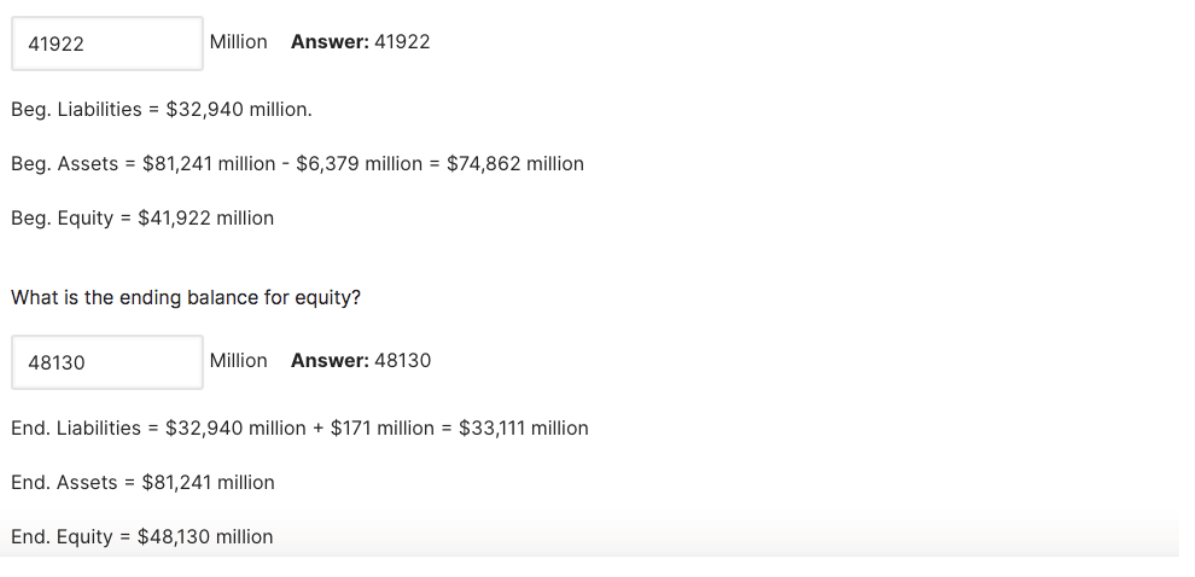Click the "Answer: 48130" text
Screen dimensions: 1195x577
tap(360, 361)
